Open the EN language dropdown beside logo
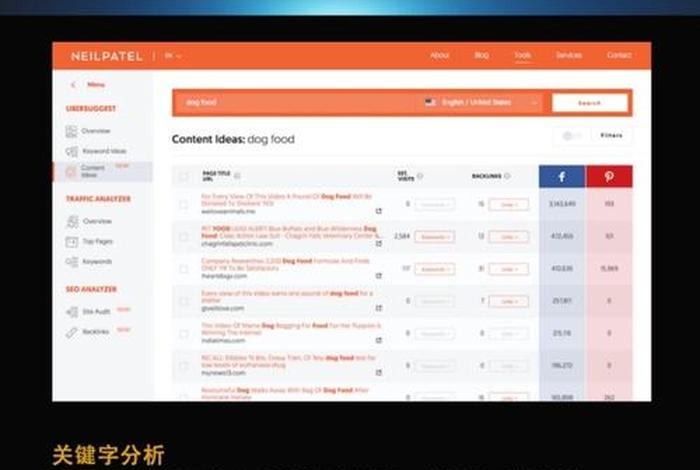Screen dimensions: 700x470 coord(173,56)
